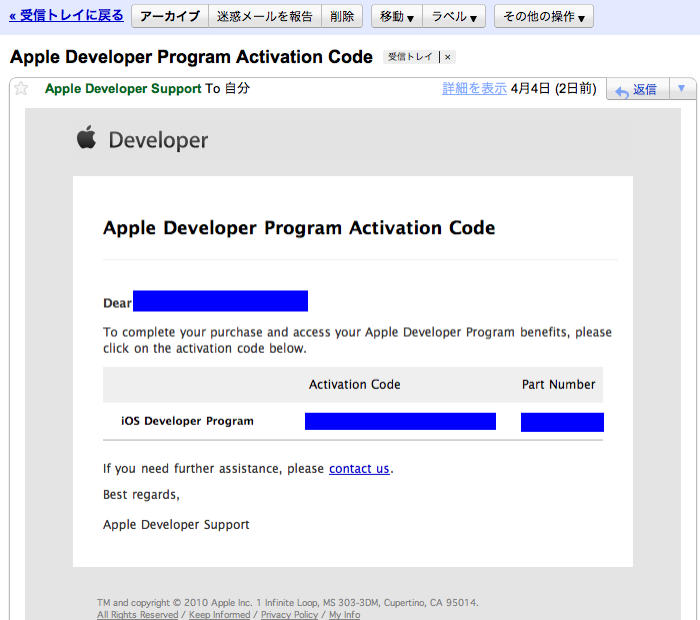Click 'TM and copyright © 2010 Apple Inc.' line
Image resolution: width=700 pixels, height=620 pixels.
(x=288, y=603)
